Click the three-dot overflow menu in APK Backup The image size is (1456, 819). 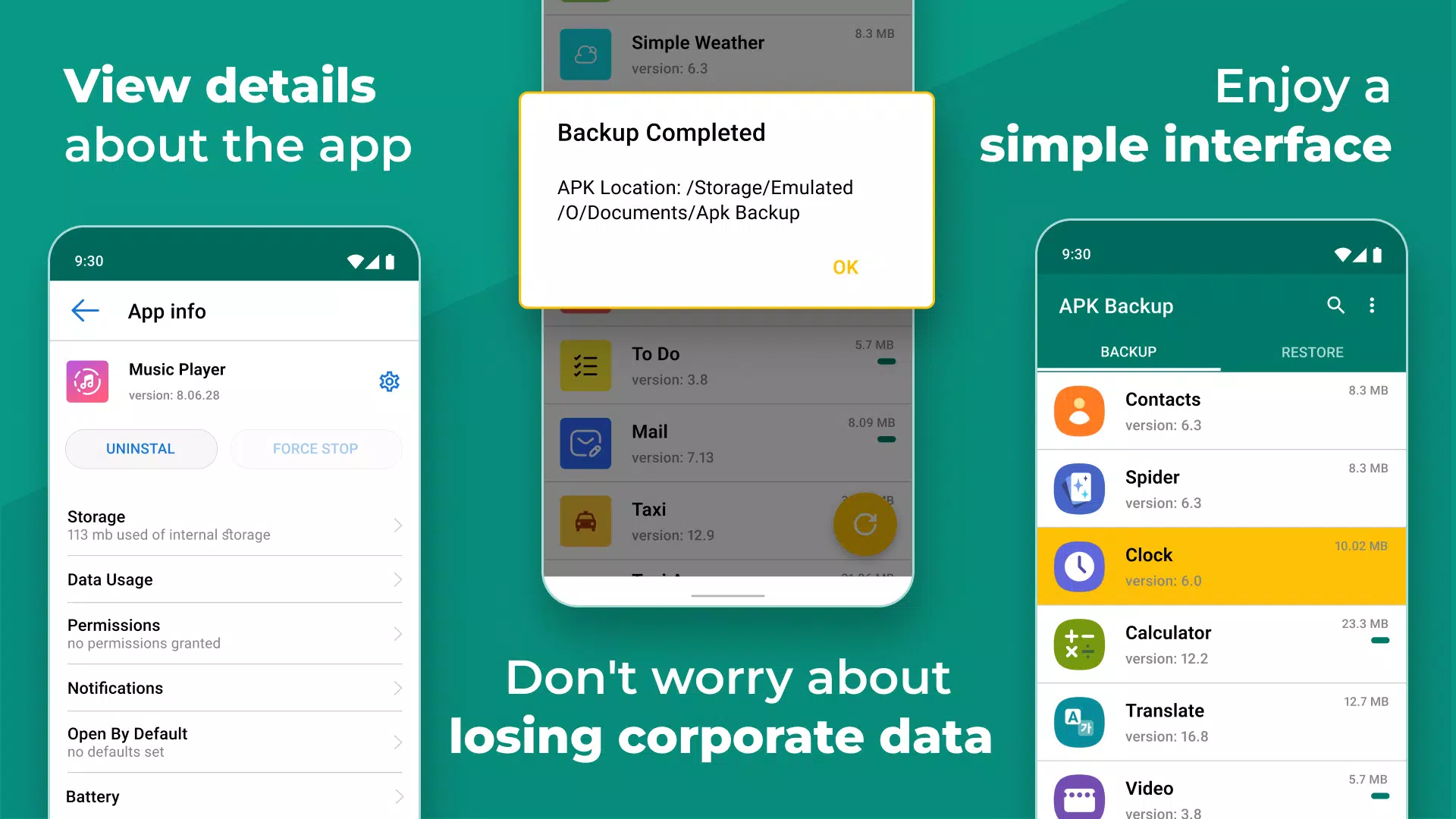click(1372, 305)
